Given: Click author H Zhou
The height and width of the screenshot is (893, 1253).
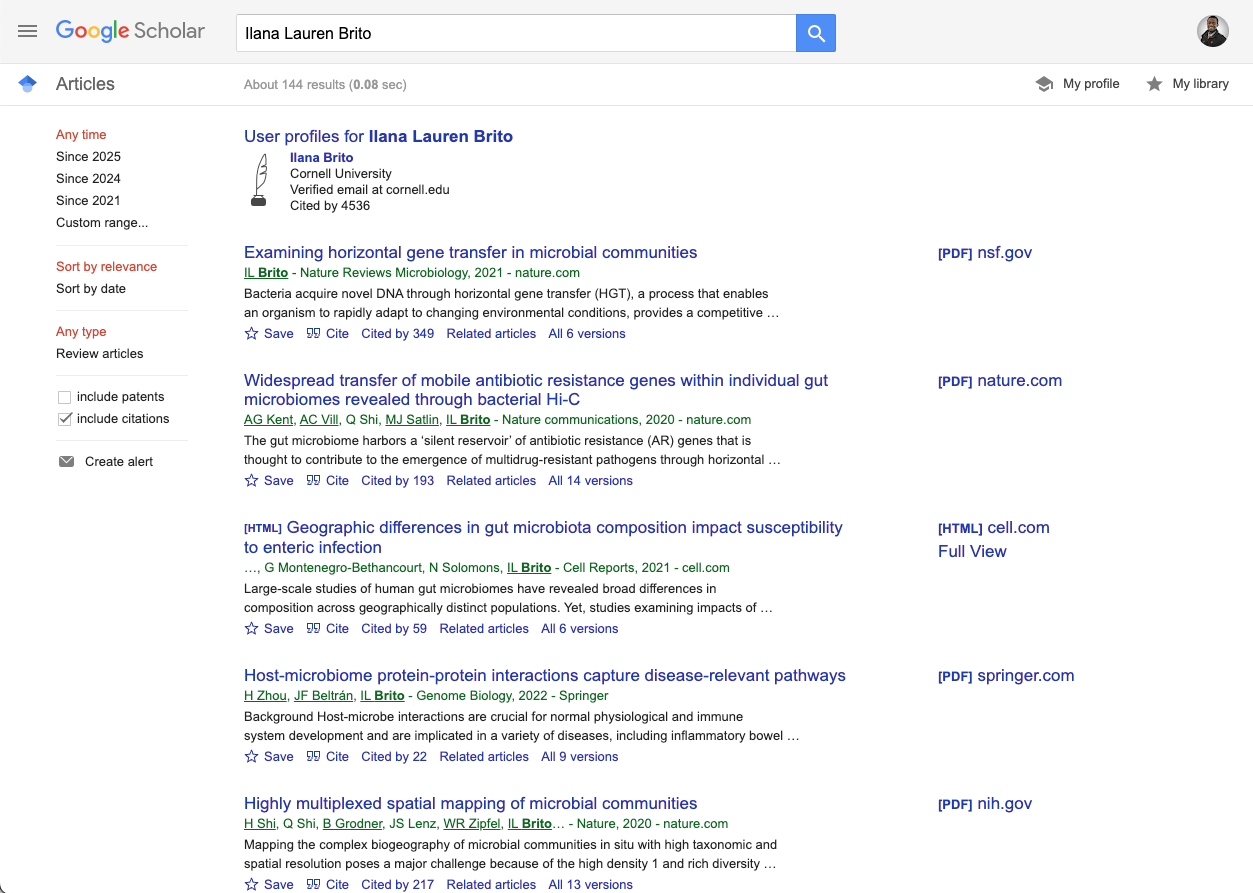Looking at the screenshot, I should pos(265,696).
